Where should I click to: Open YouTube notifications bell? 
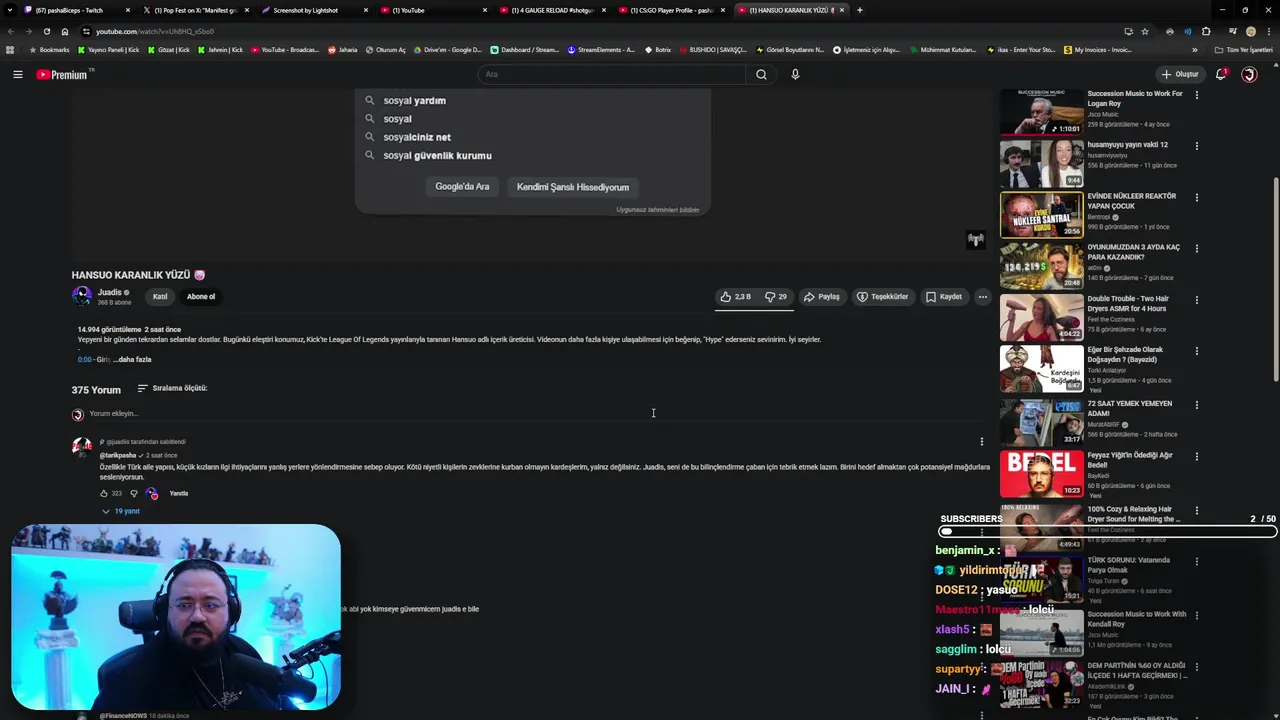[1221, 74]
